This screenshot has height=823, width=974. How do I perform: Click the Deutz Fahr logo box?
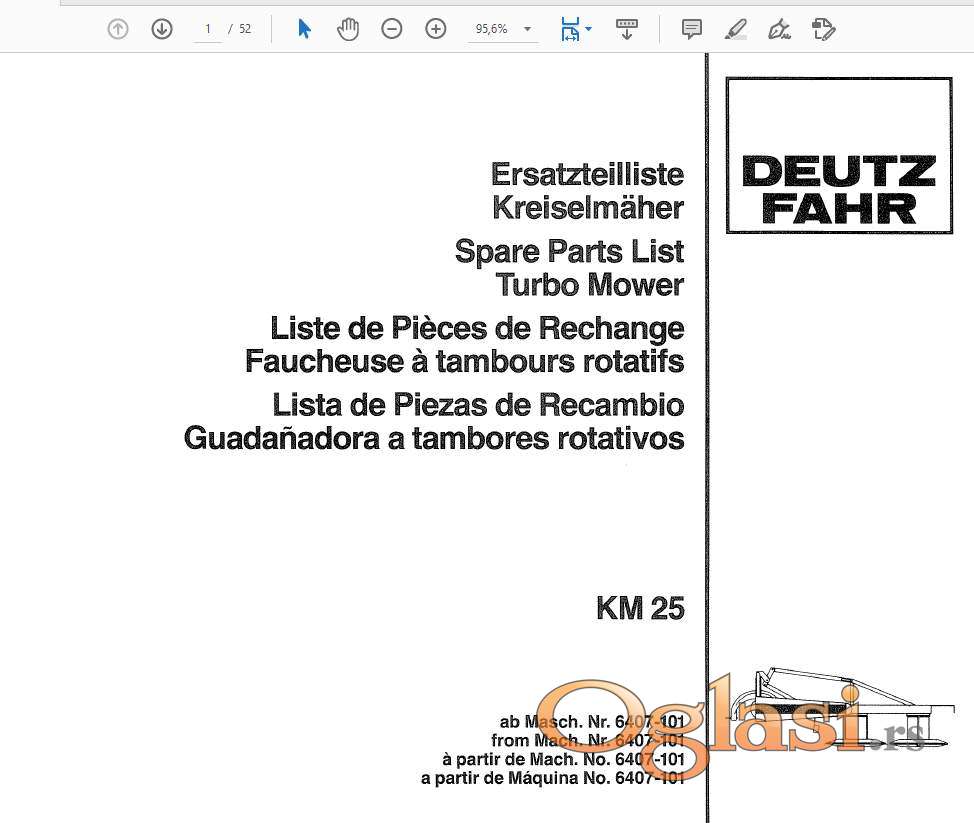click(x=839, y=155)
